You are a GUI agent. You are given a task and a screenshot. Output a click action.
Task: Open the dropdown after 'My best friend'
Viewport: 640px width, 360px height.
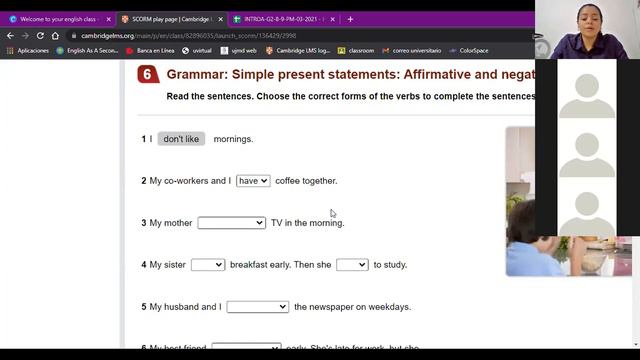247,346
